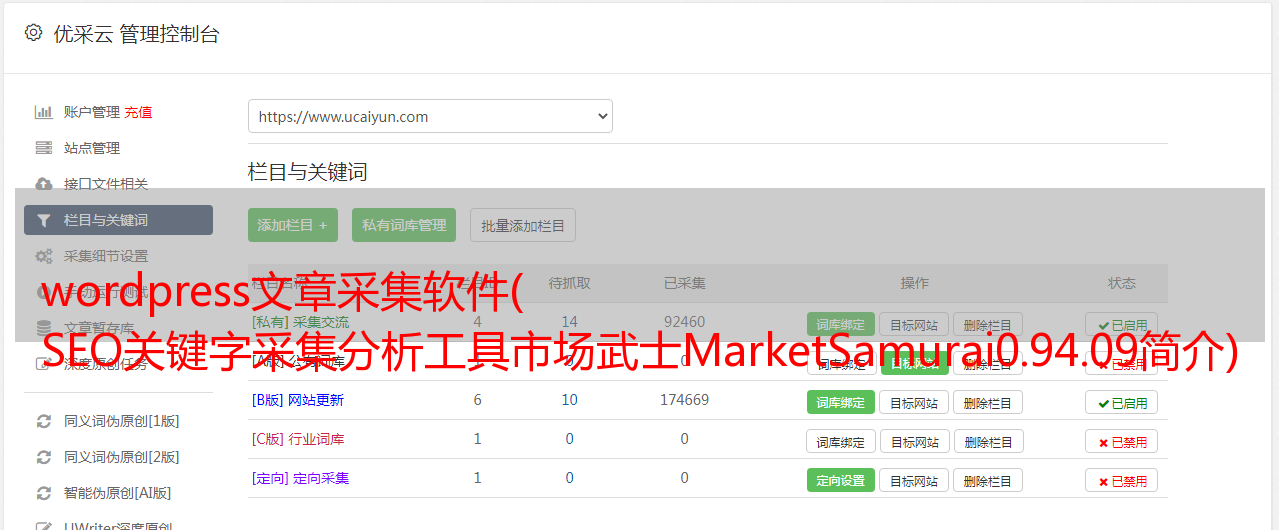Click the gear icon beside 优采云 管理控制台
1279x530 pixels.
coord(33,33)
